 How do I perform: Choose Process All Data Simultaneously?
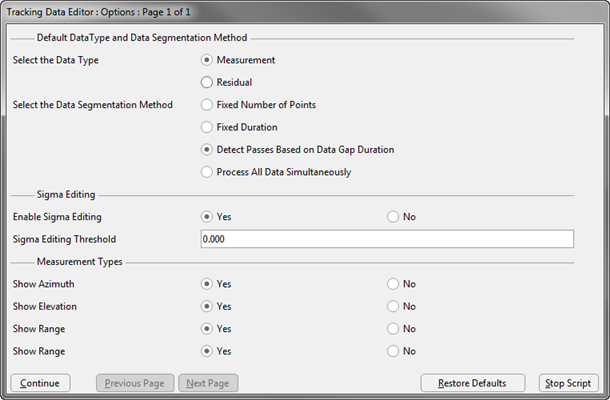click(x=207, y=172)
